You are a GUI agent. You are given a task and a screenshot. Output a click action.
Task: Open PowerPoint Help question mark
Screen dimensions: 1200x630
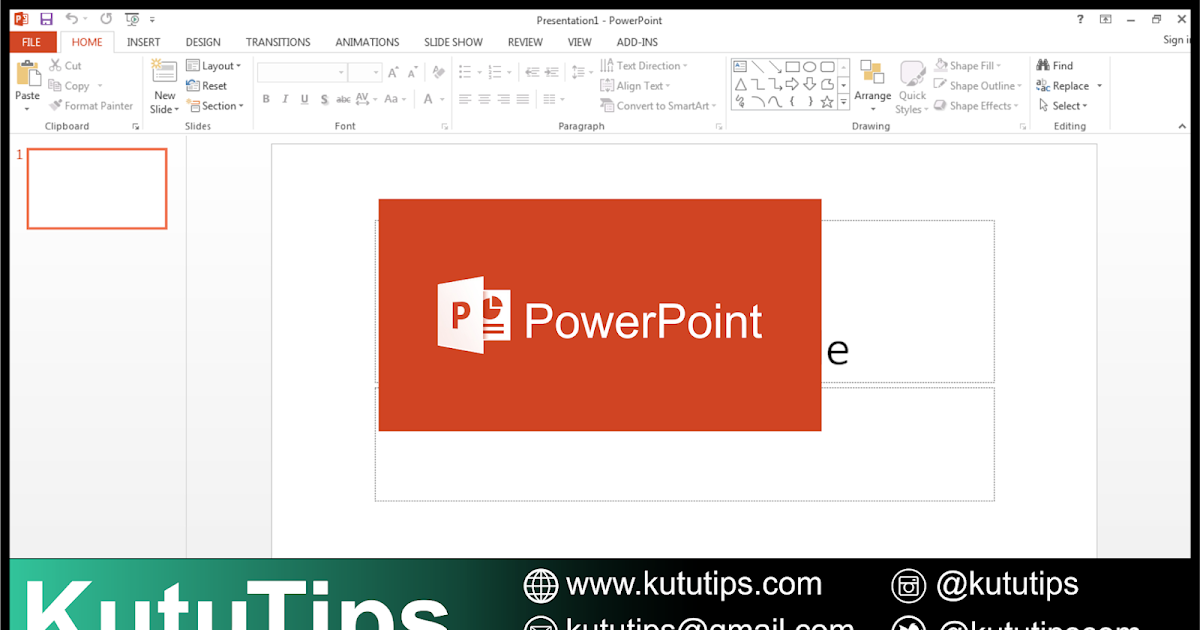tap(1080, 19)
